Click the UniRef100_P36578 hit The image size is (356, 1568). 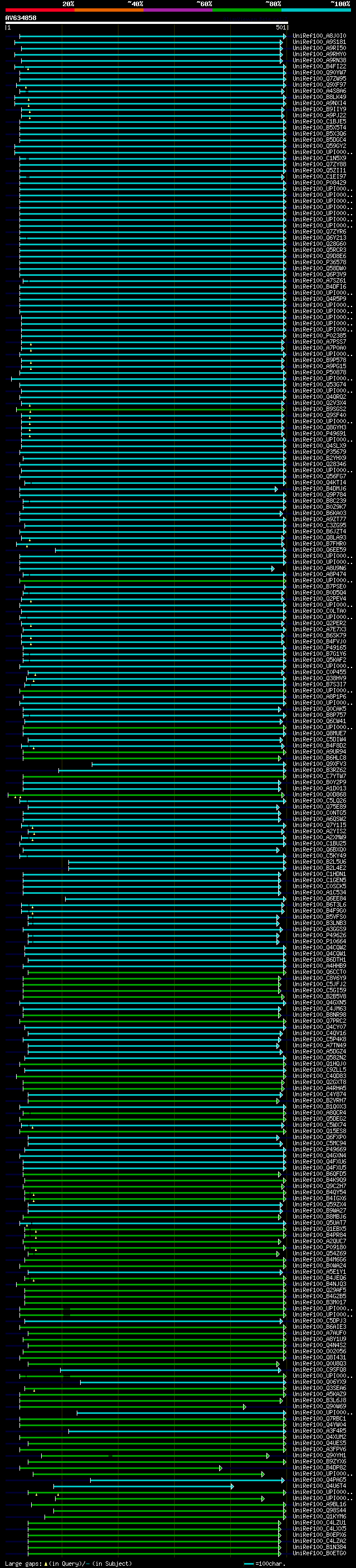319,263
